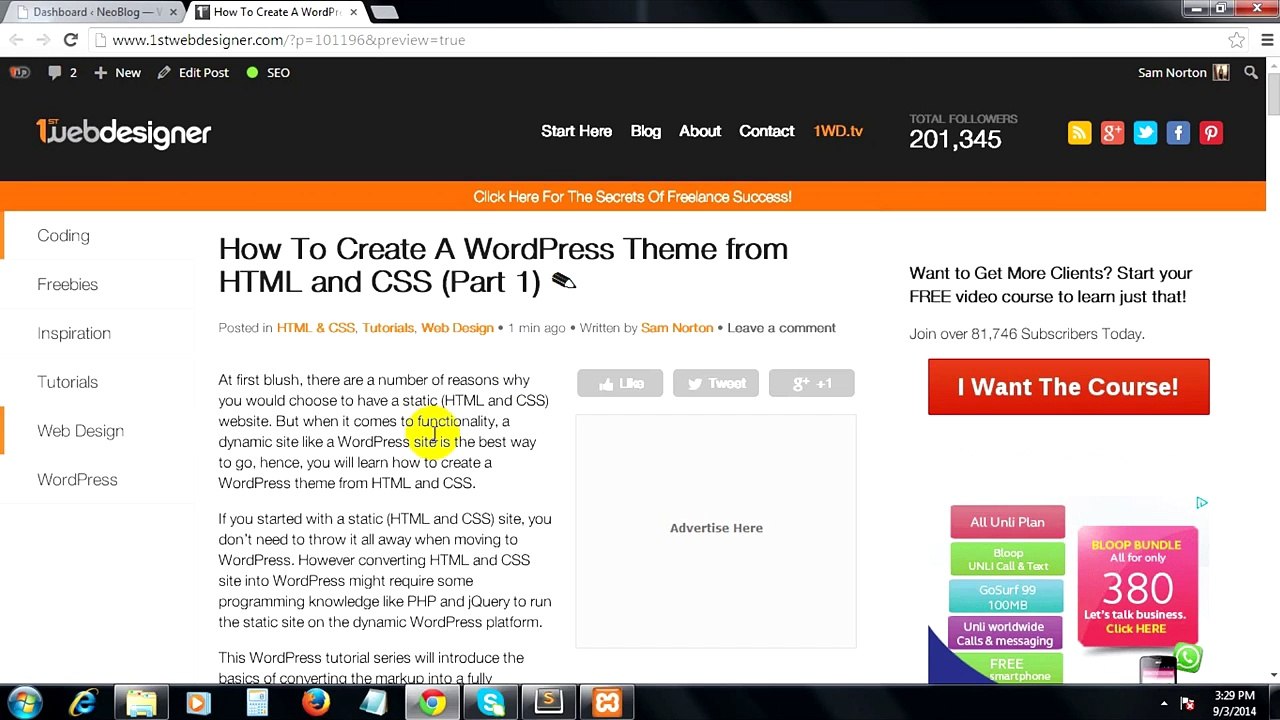Open the Blog menu item
1280x720 pixels.
645,131
